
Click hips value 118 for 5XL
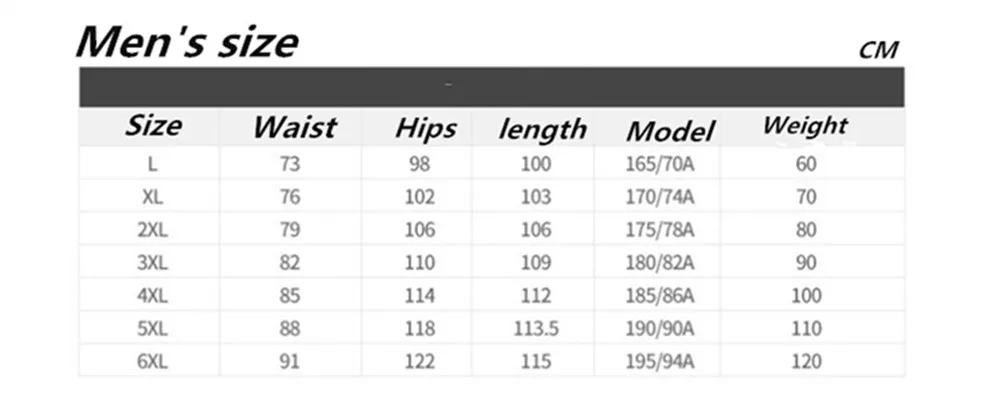(x=420, y=329)
